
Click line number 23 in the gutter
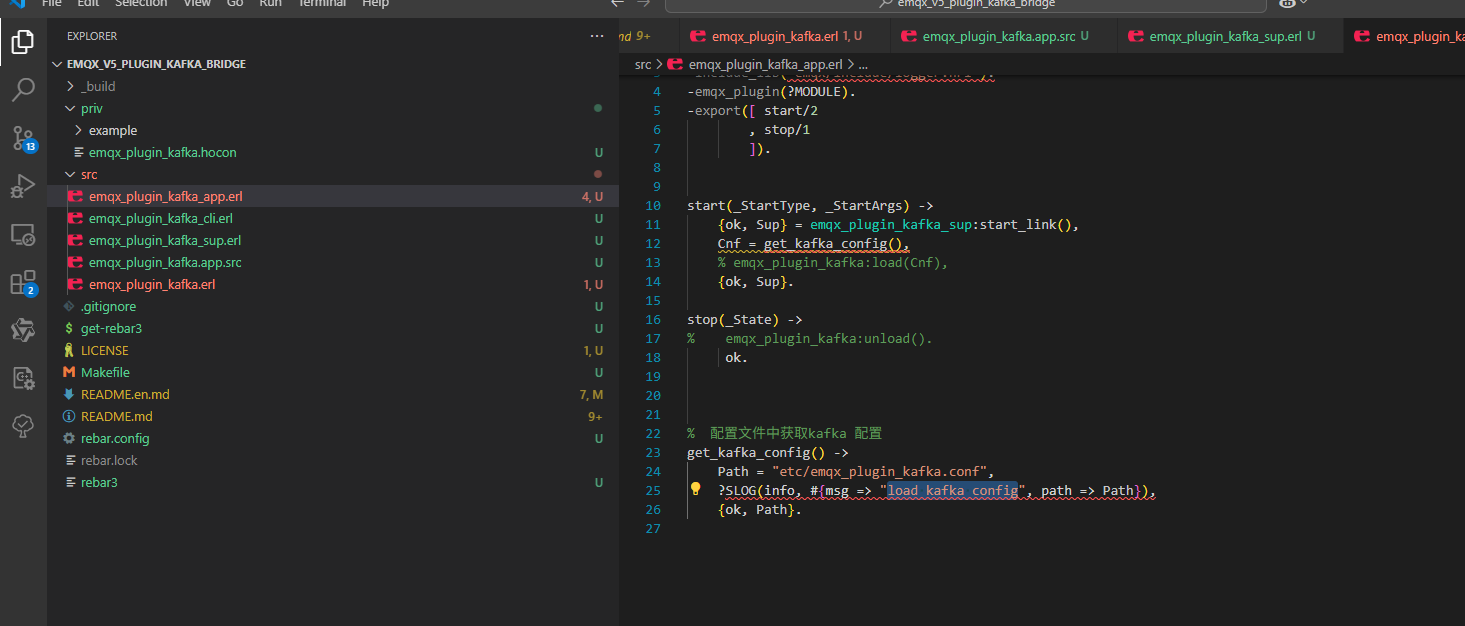tap(653, 452)
